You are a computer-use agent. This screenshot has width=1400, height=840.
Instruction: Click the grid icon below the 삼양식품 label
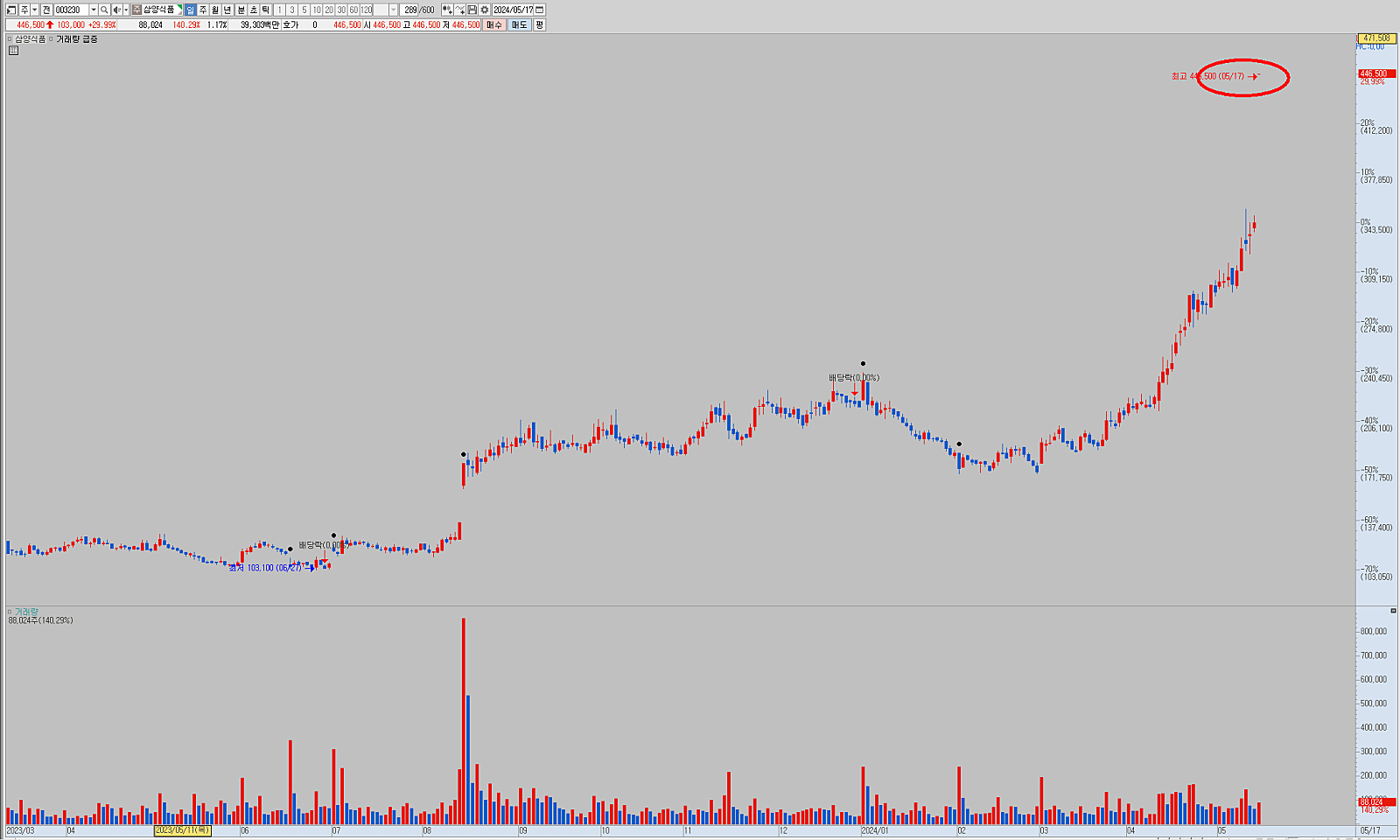(13, 51)
